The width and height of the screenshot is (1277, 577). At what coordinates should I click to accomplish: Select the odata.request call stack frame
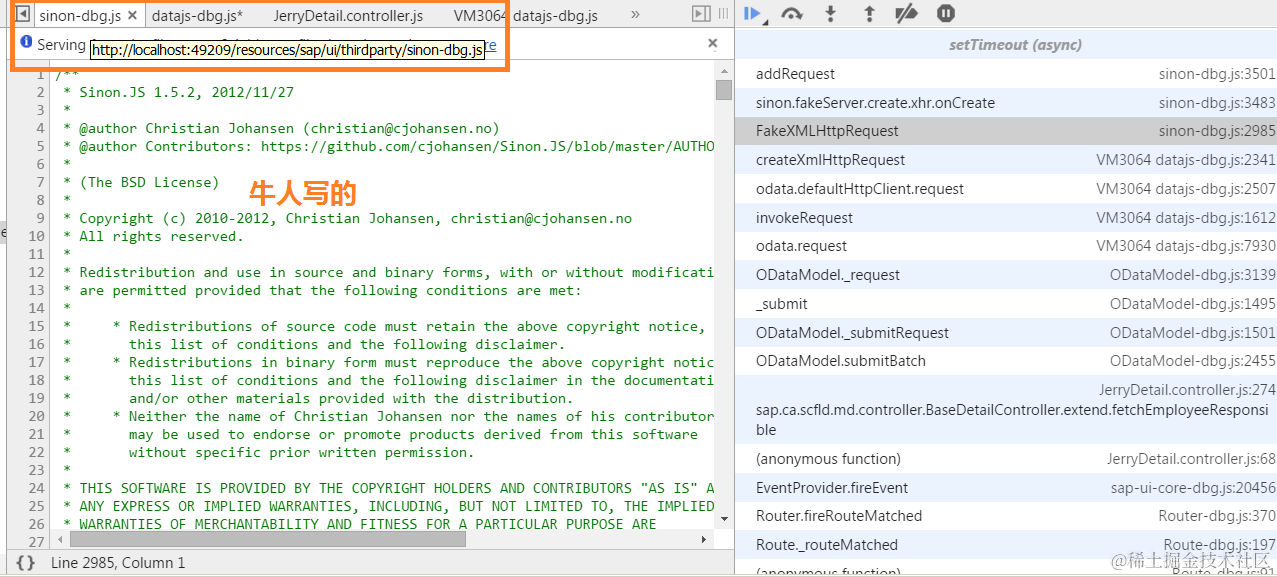coord(1005,246)
